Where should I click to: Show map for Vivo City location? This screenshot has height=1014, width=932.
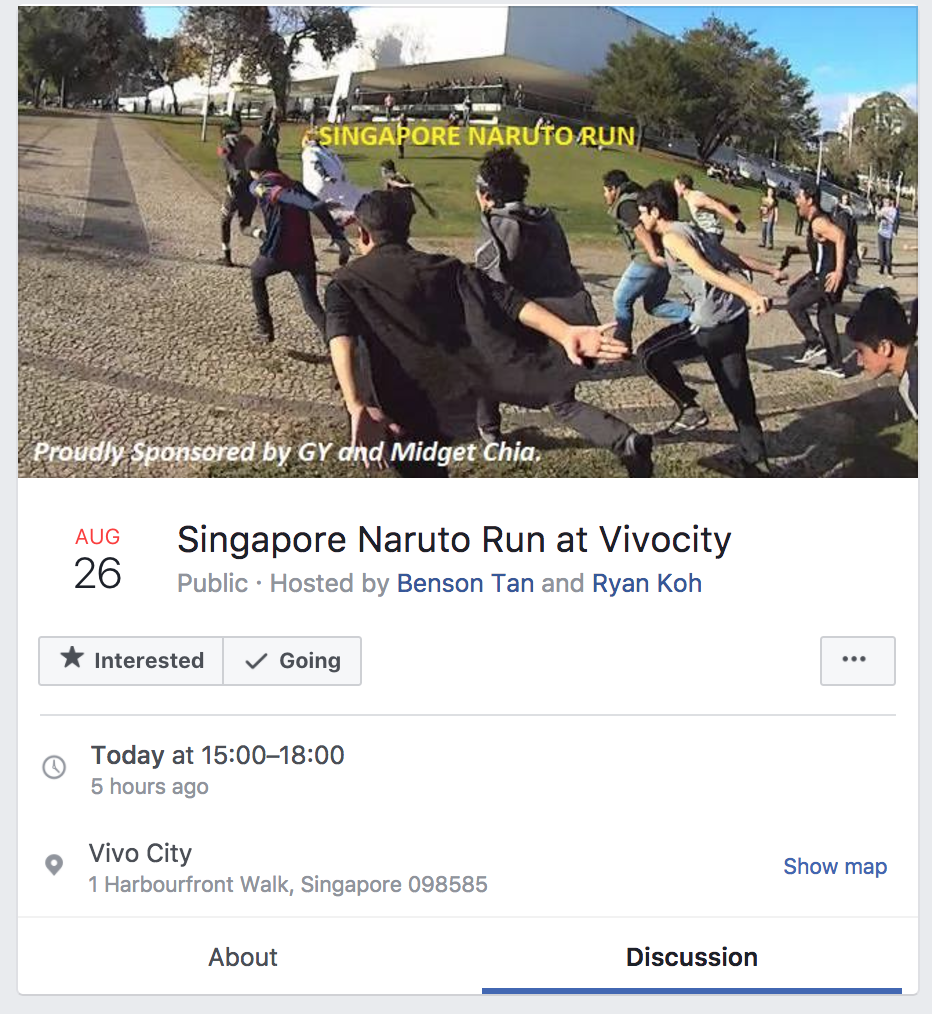click(x=835, y=866)
